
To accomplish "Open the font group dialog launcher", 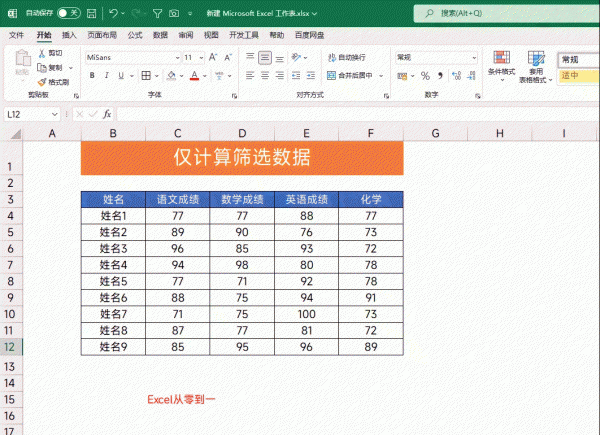I will click(235, 96).
